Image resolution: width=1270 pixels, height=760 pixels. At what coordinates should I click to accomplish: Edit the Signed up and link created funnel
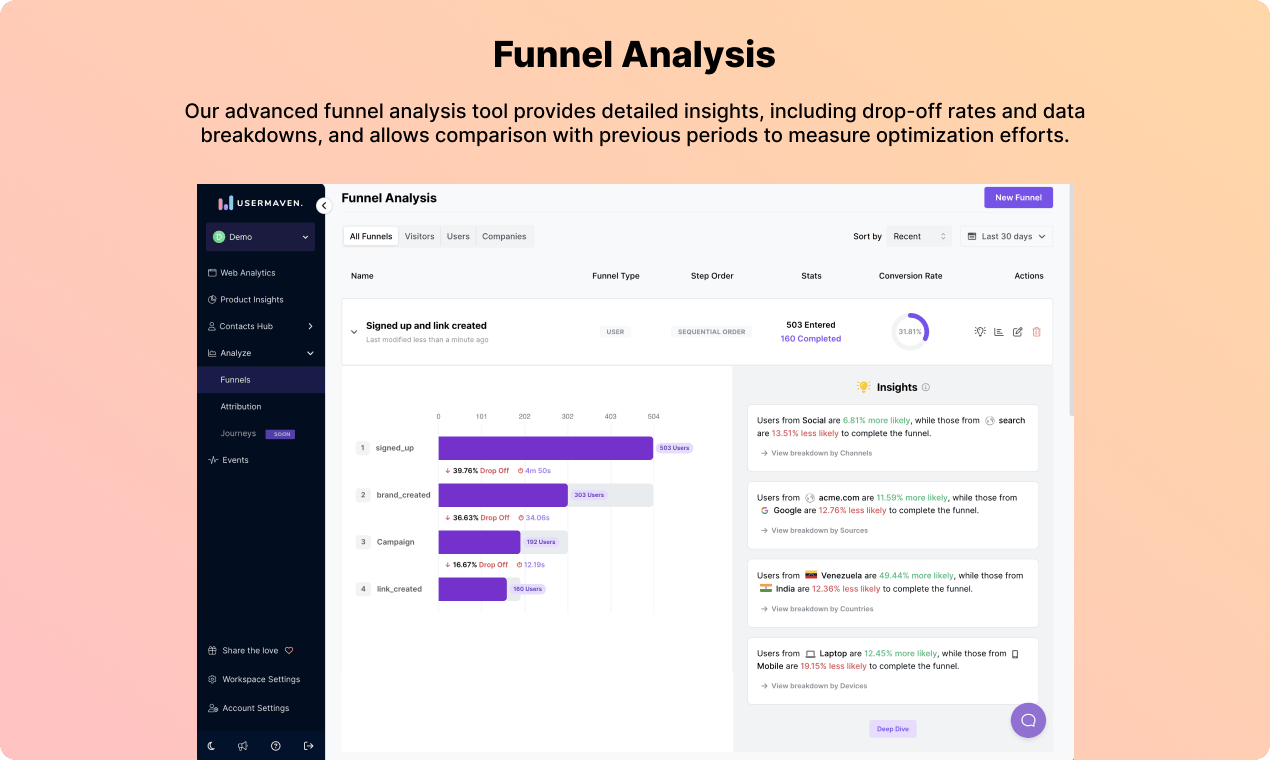click(1018, 332)
